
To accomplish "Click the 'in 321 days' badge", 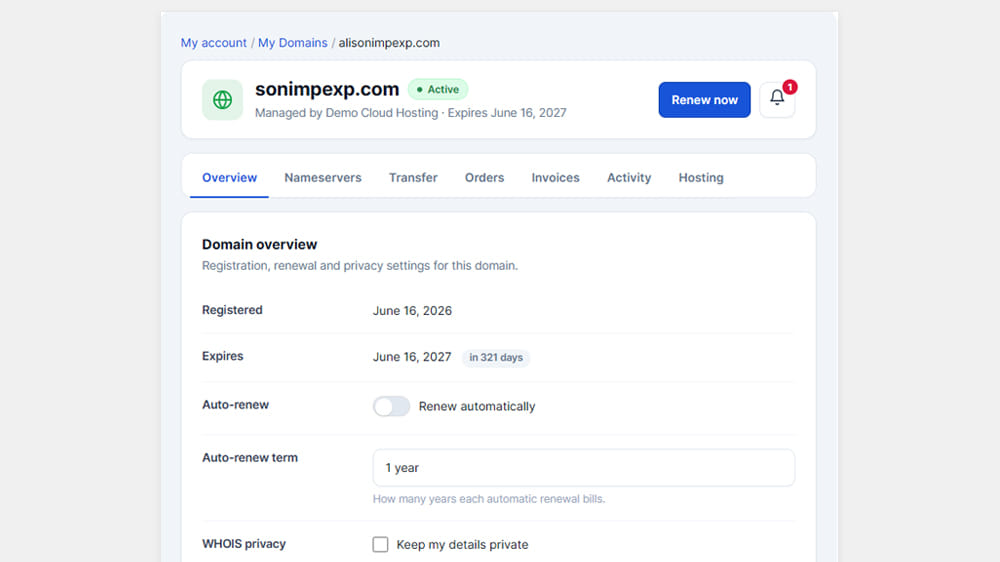I will tap(496, 358).
